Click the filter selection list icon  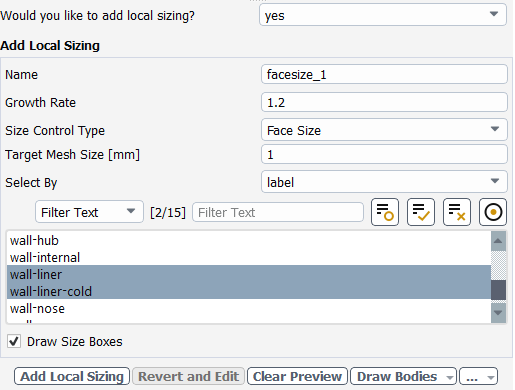(385, 212)
